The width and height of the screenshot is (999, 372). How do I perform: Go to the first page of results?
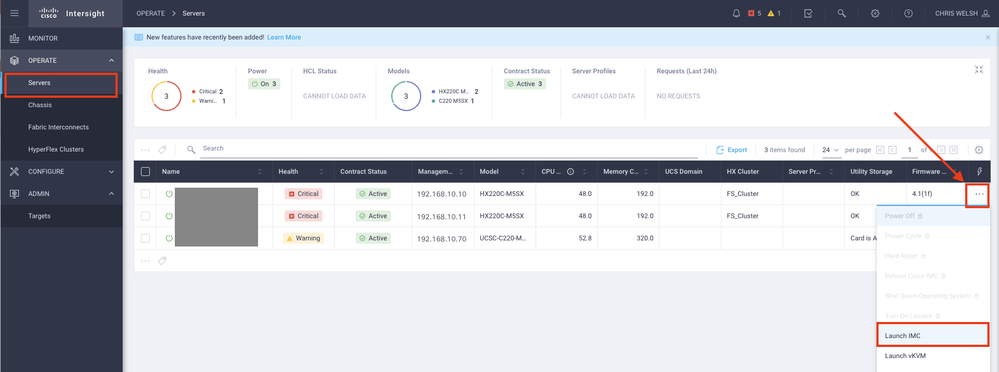tap(880, 150)
